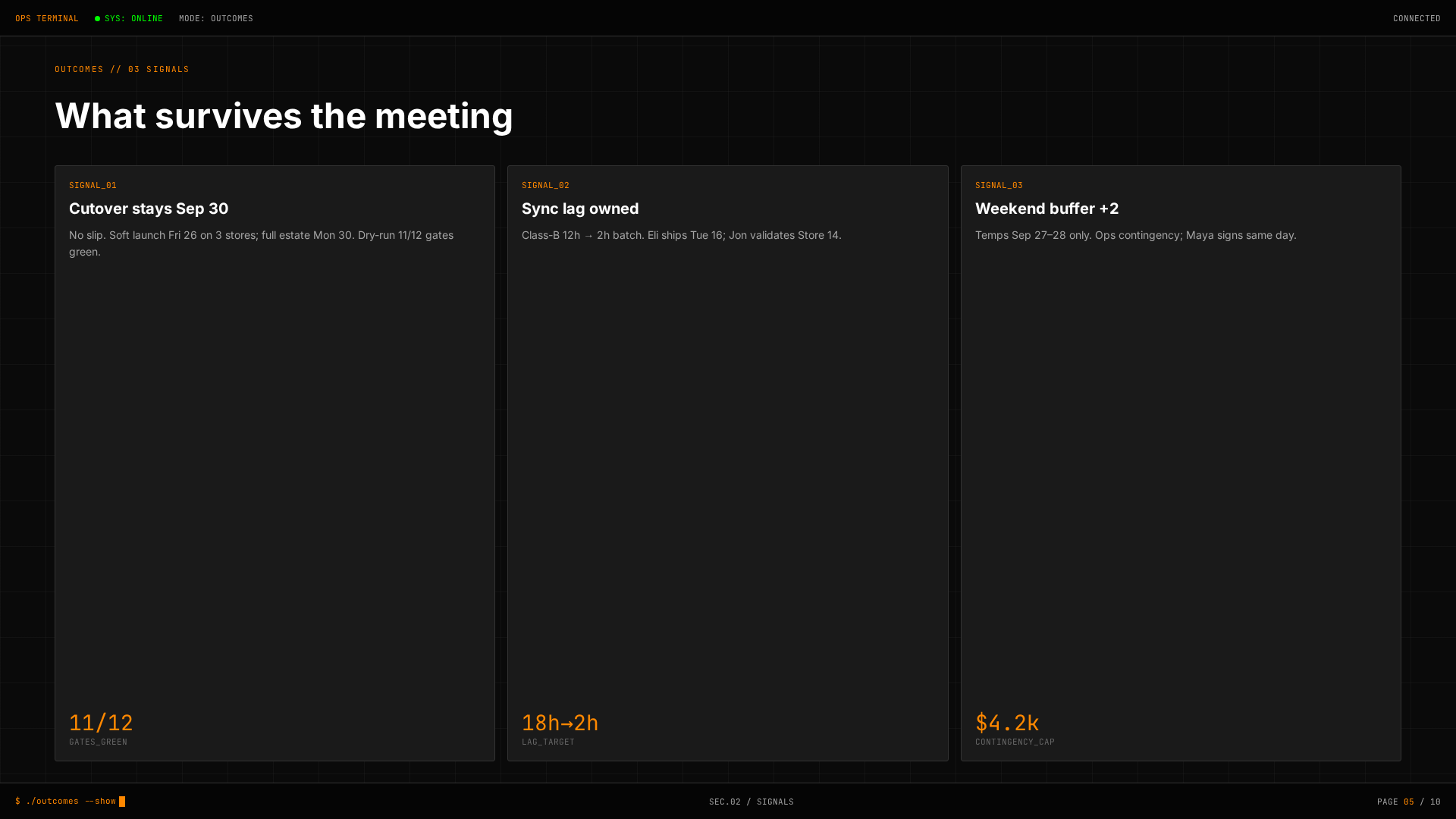Viewport: 1456px width, 819px height.
Task: Open the SIGNAL_02 card label
Action: 545,185
